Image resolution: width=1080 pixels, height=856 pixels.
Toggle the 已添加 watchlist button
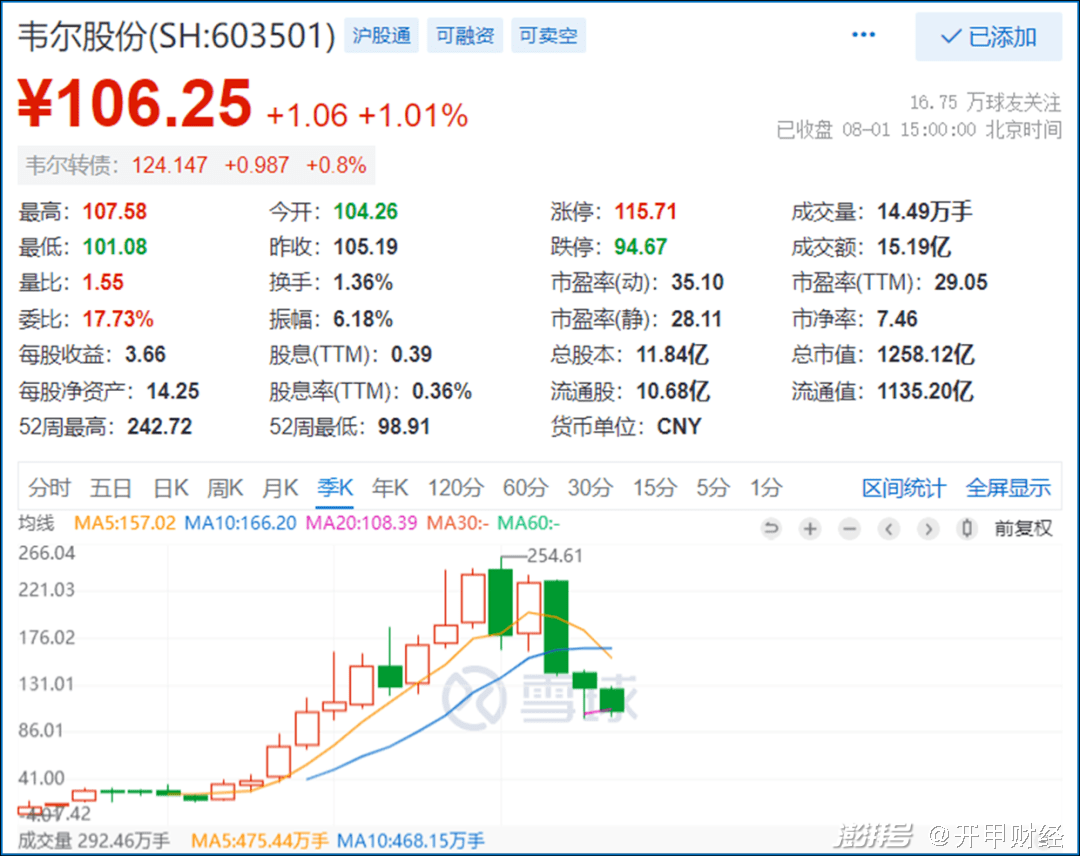pyautogui.click(x=988, y=38)
